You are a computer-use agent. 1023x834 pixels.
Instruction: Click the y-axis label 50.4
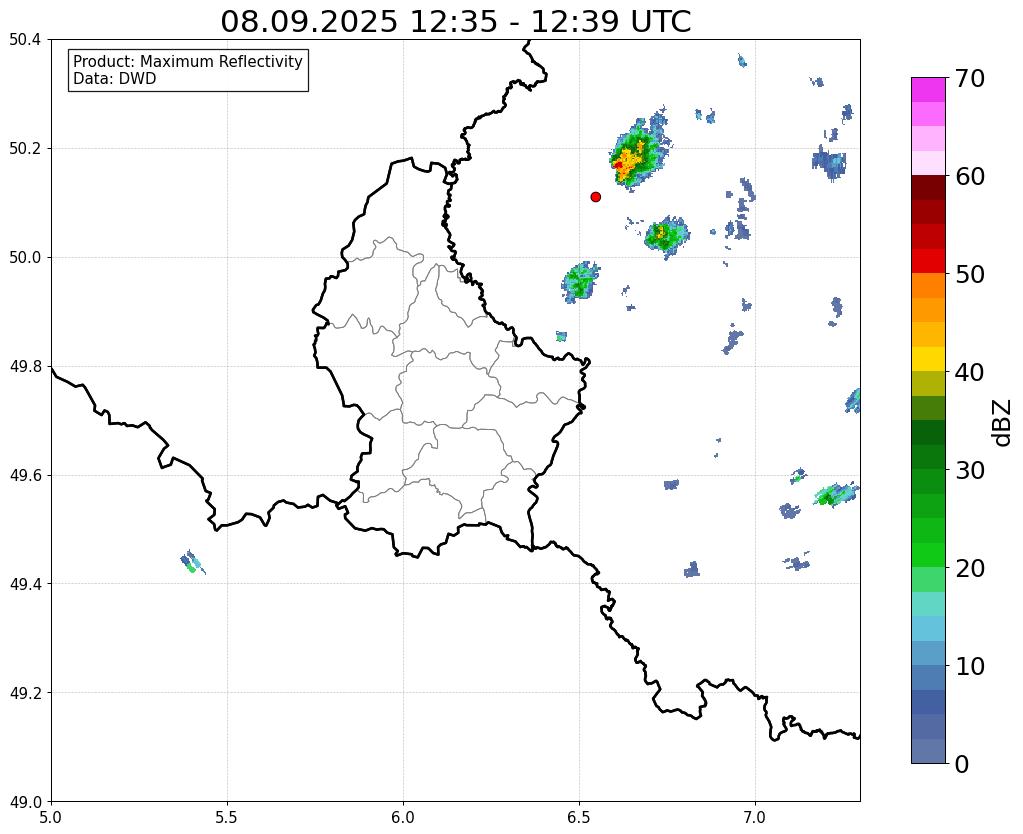tap(25, 40)
